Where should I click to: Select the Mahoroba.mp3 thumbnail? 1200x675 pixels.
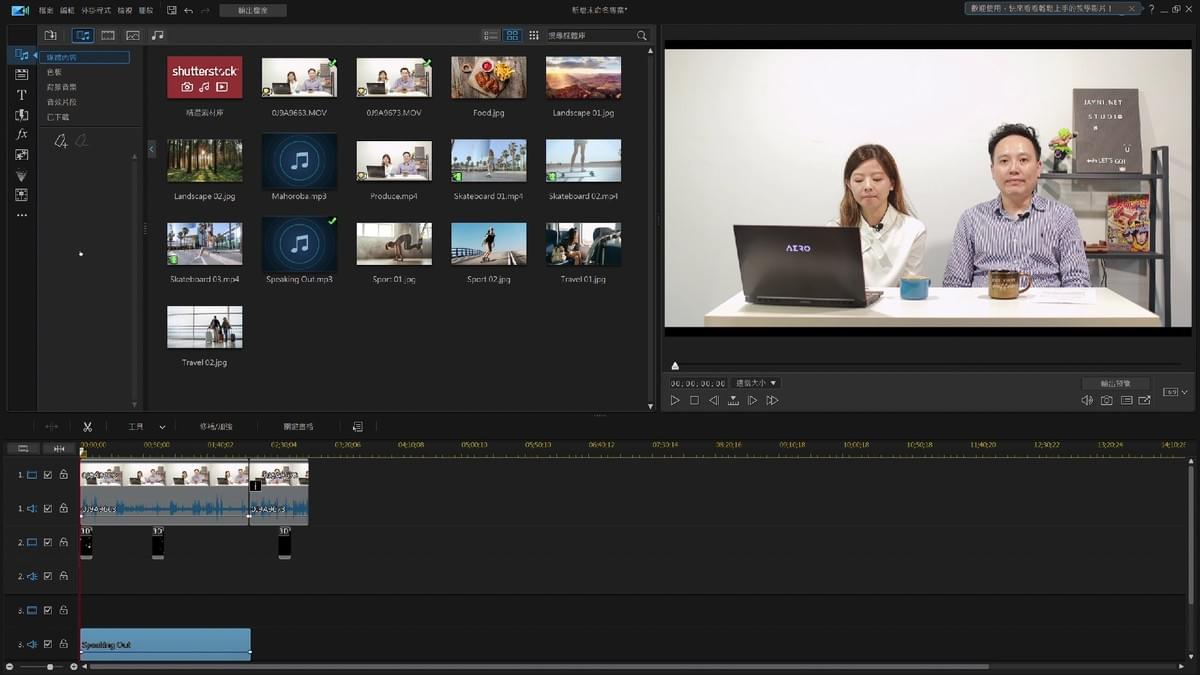pos(299,160)
